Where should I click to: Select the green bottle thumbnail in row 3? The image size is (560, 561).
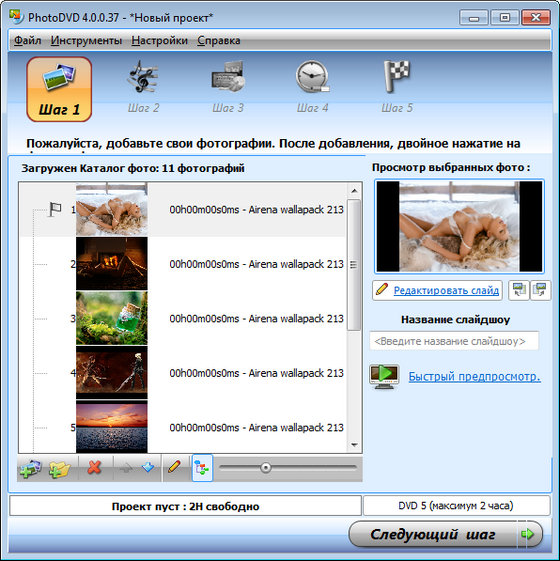click(112, 318)
